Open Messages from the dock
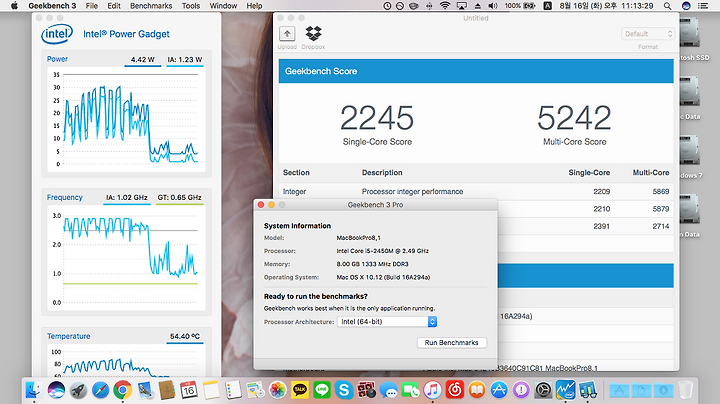 pos(388,391)
